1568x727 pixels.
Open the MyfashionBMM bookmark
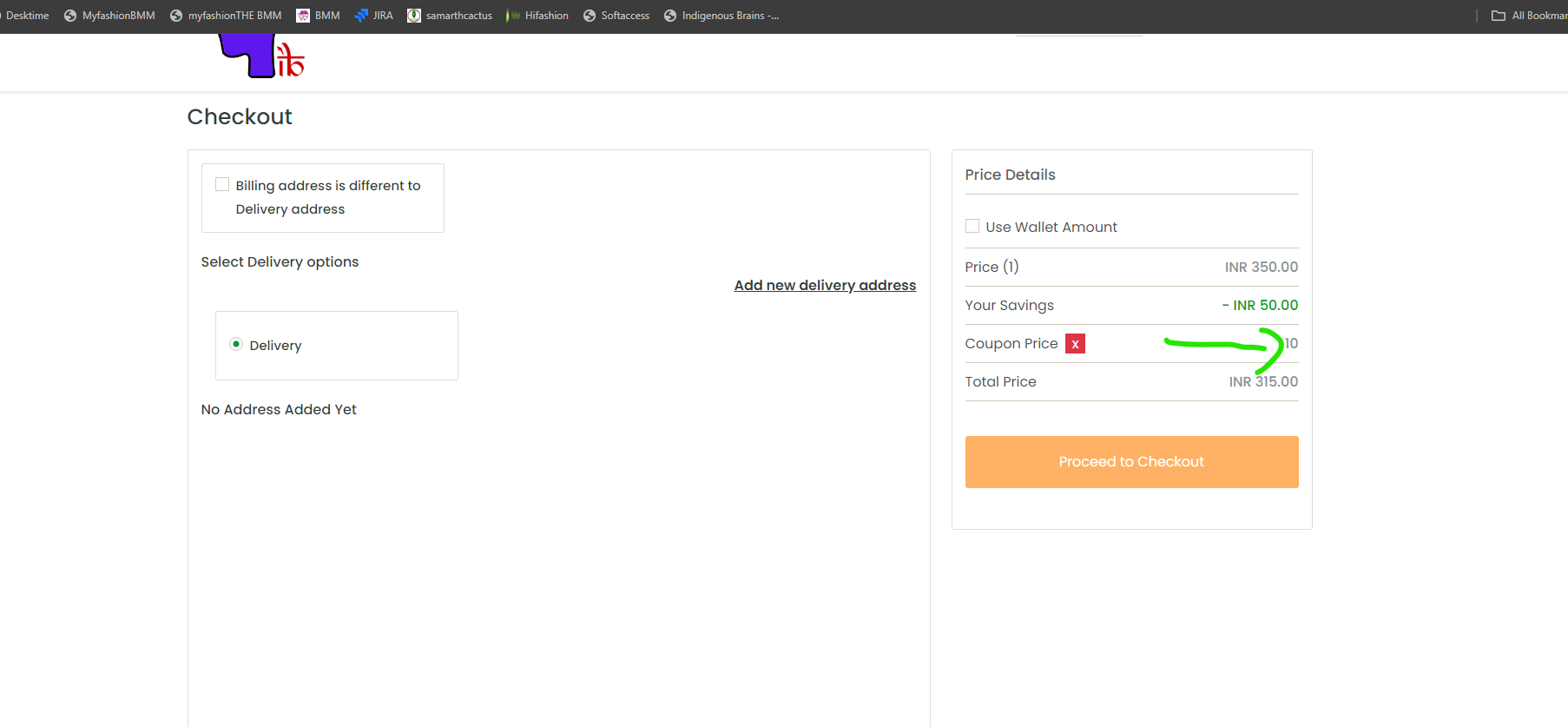[x=109, y=16]
